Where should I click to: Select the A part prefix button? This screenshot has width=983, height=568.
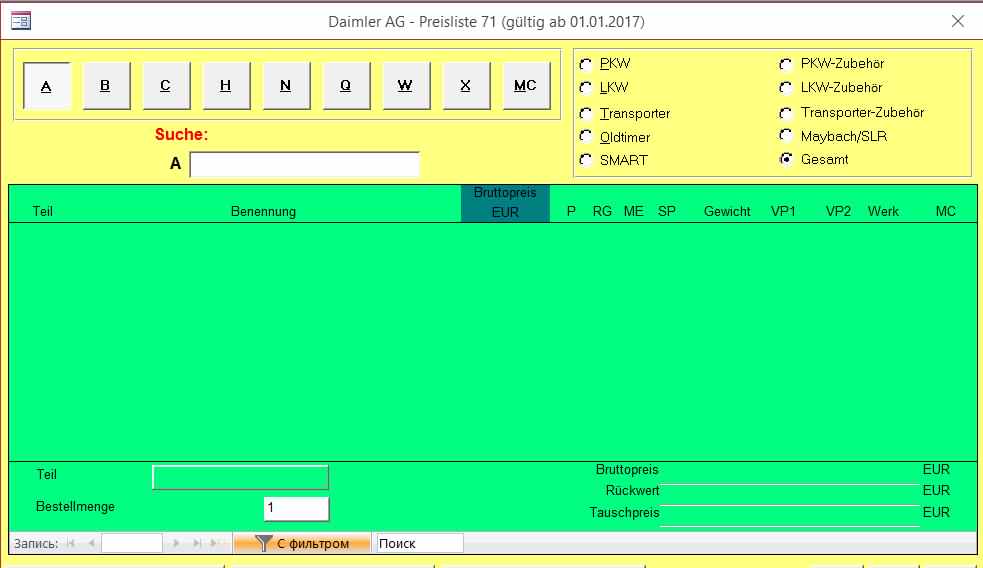coord(46,86)
